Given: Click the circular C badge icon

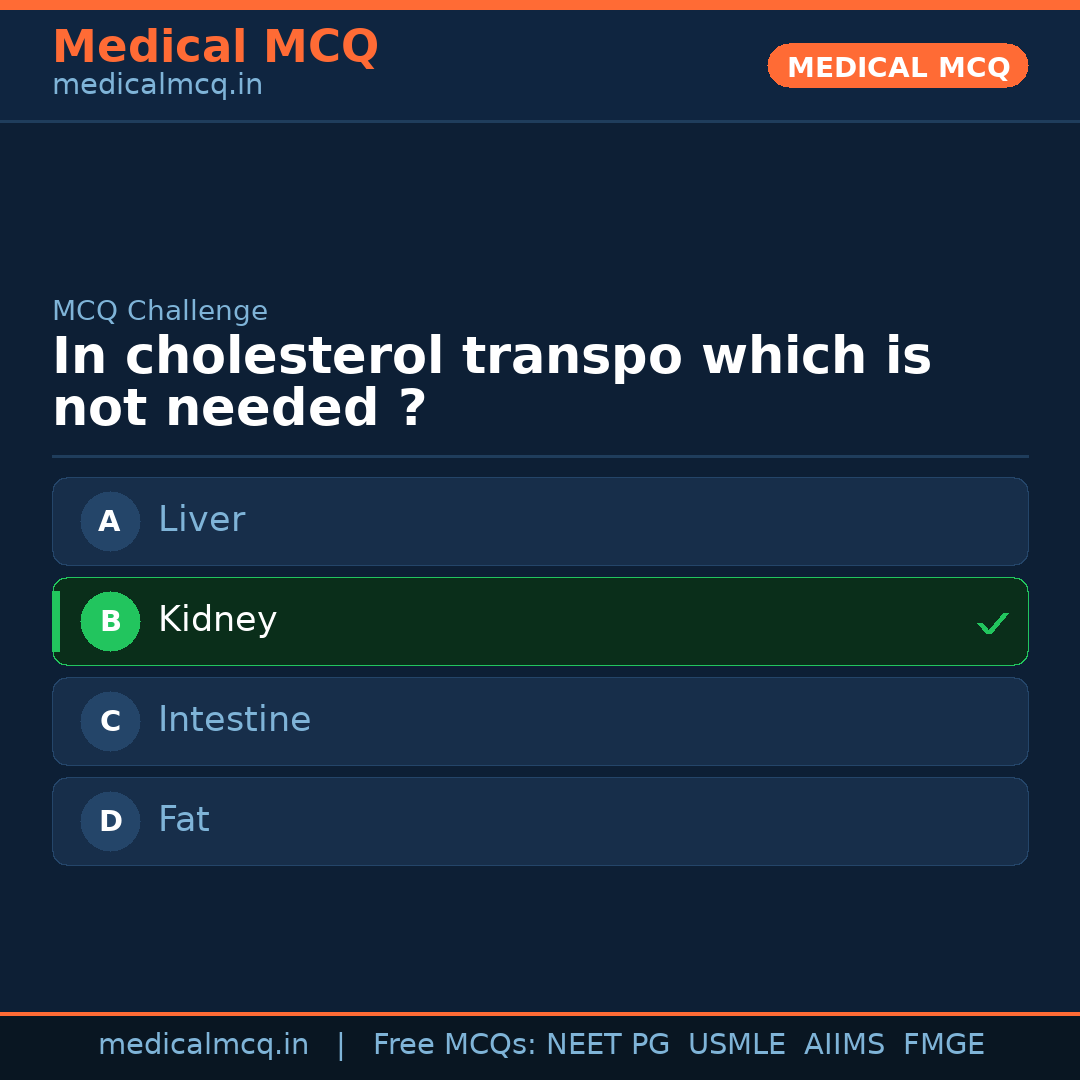Looking at the screenshot, I should [110, 721].
